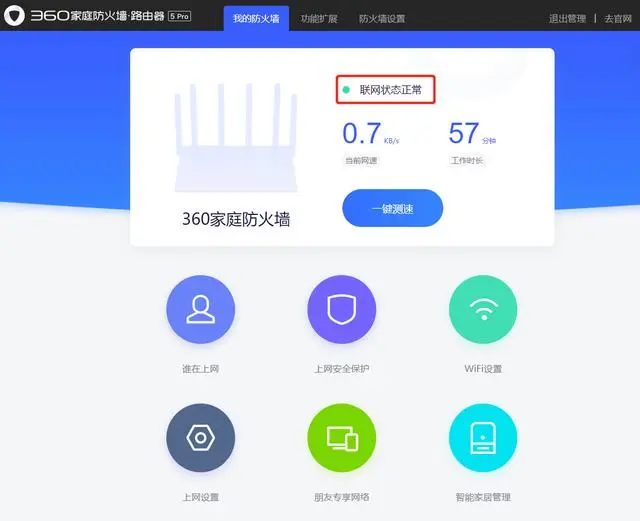640x521 pixels.
Task: Switch to the 我的防火墙 tab
Action: click(256, 18)
